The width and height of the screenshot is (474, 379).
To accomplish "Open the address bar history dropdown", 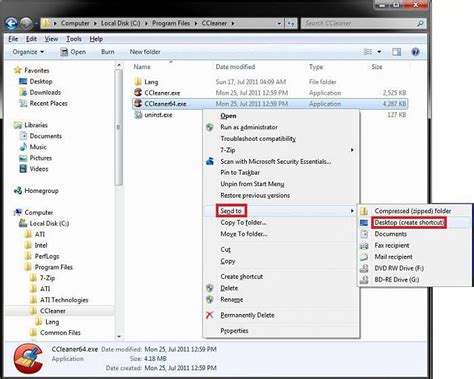I will tap(279, 23).
